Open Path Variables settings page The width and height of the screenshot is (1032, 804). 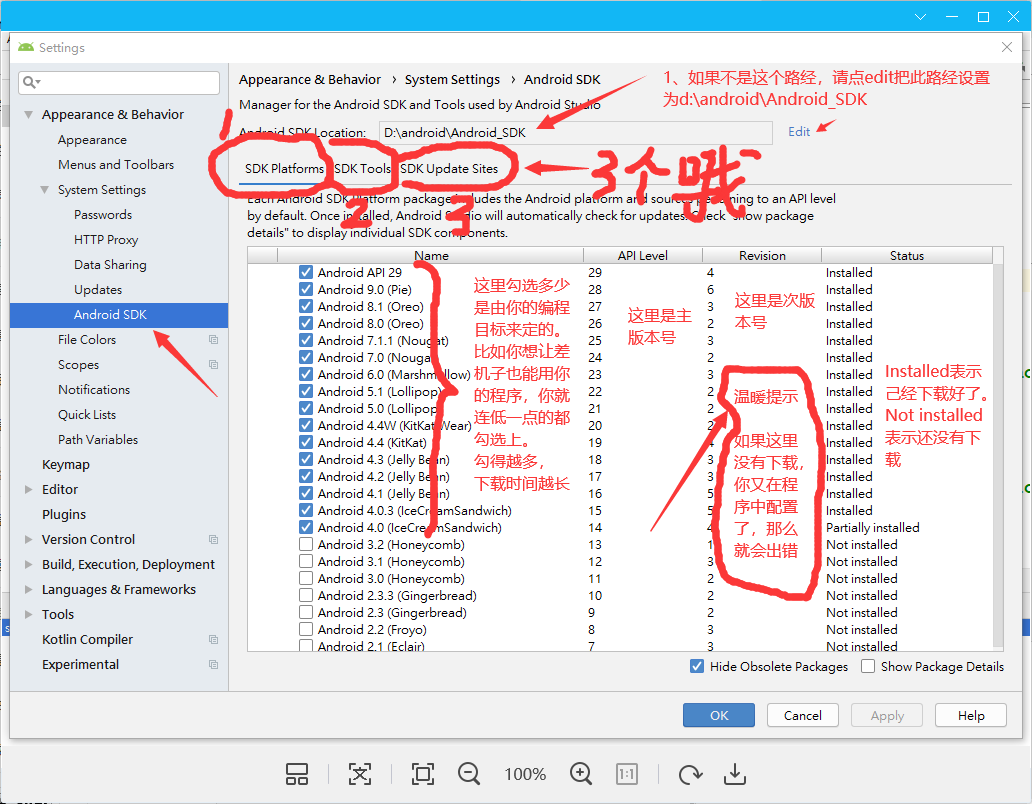98,440
